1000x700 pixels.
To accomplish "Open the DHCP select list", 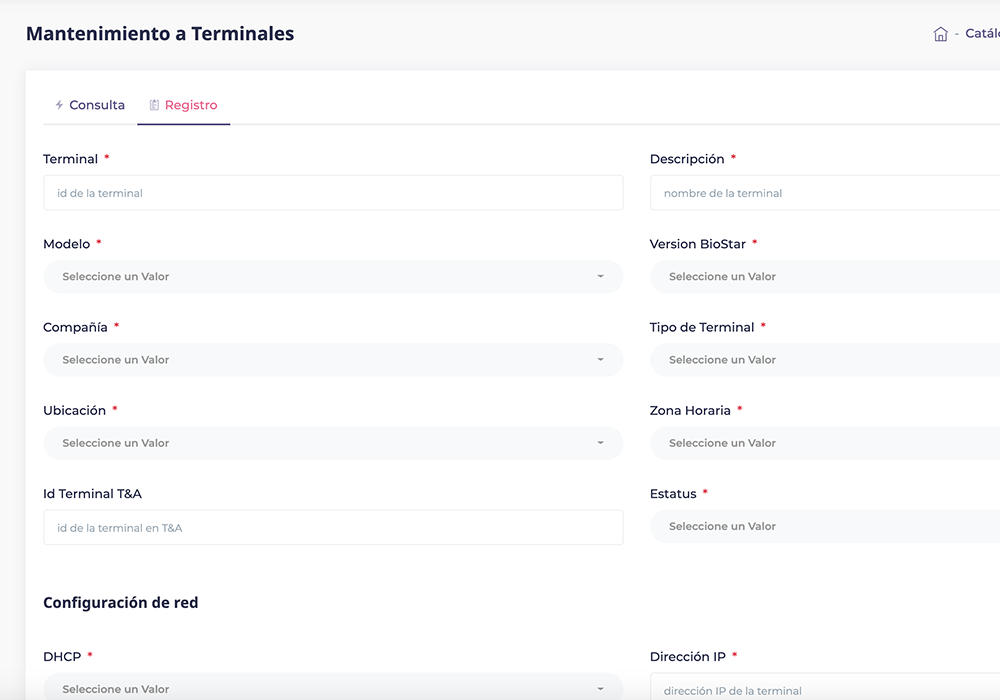I will point(333,688).
